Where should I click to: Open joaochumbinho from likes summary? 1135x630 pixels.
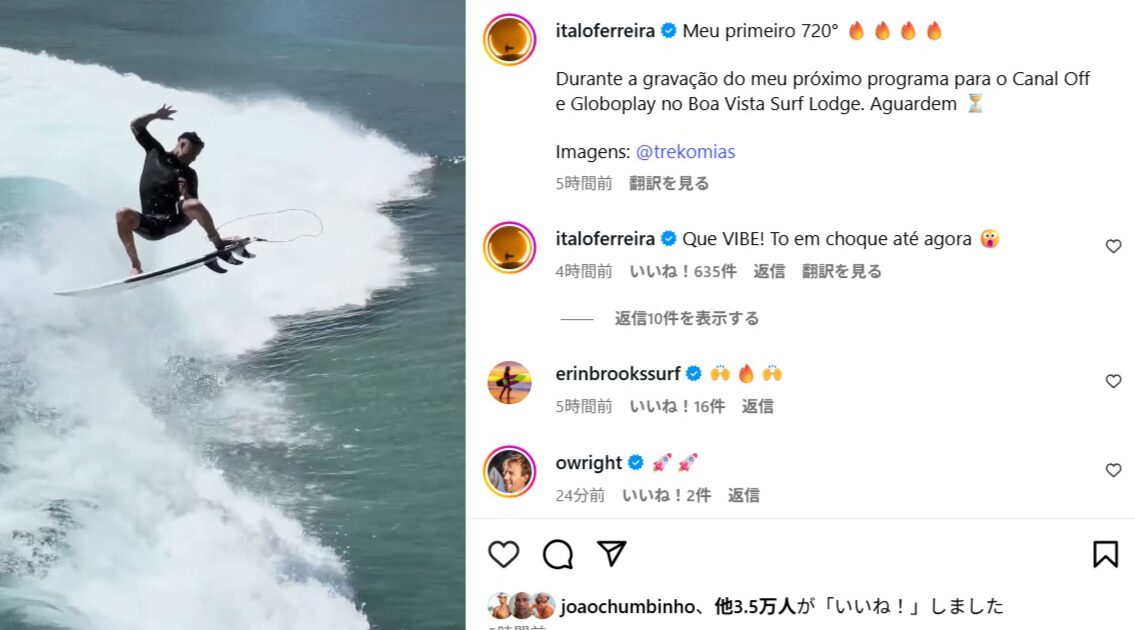(628, 606)
